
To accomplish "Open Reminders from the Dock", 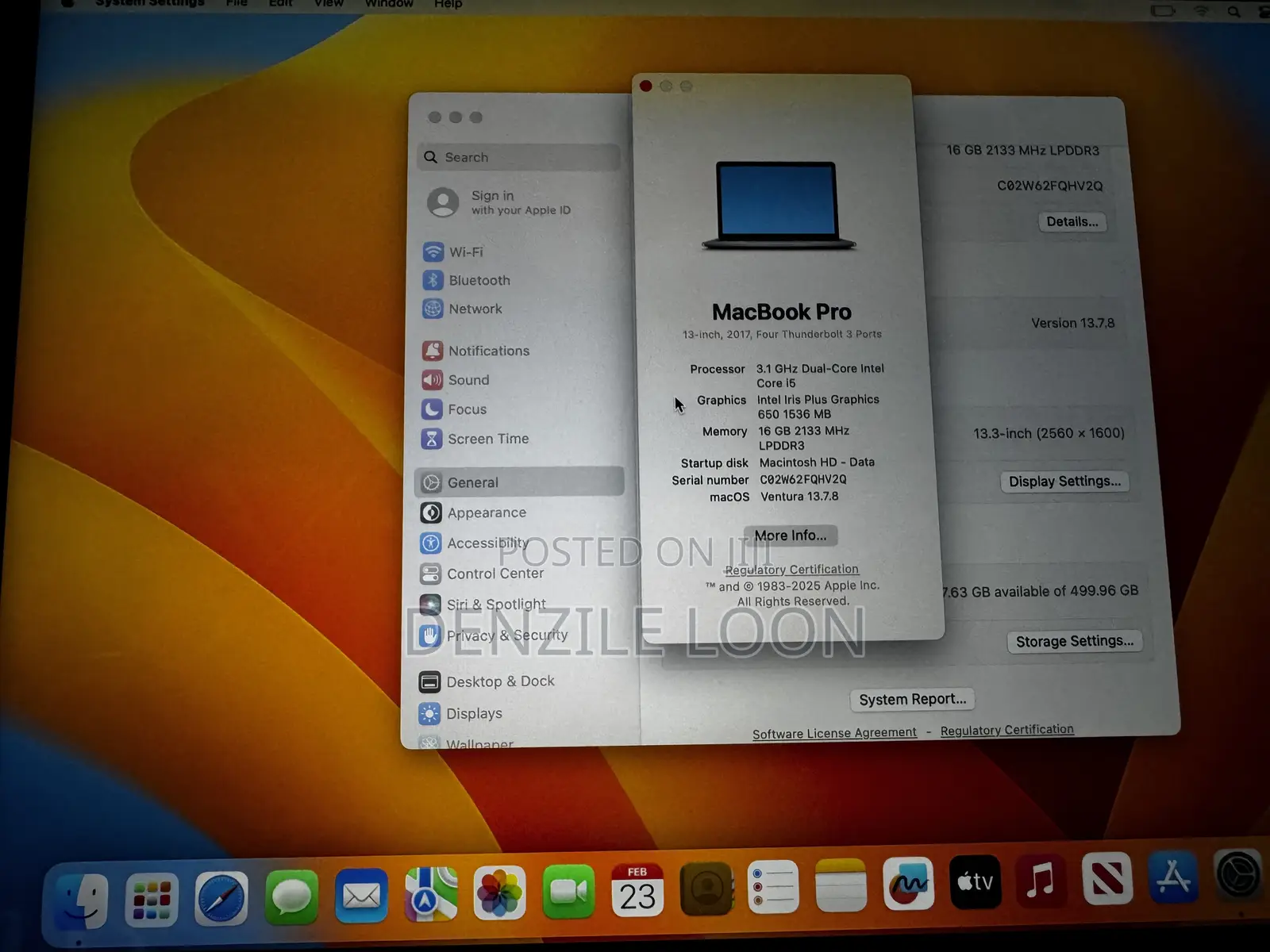I will coord(773,887).
